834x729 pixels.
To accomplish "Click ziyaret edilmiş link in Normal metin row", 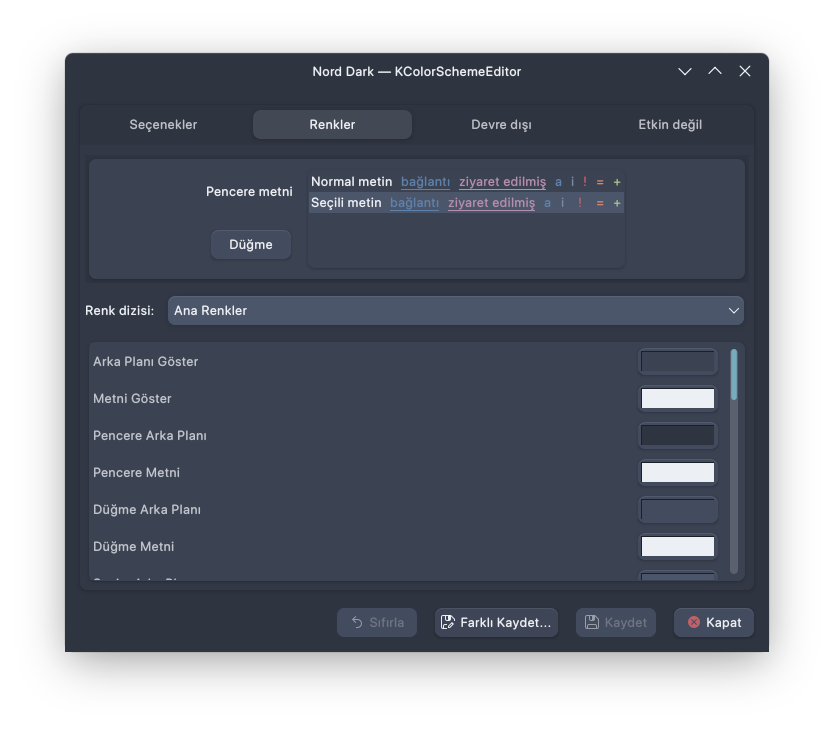I will [x=503, y=182].
